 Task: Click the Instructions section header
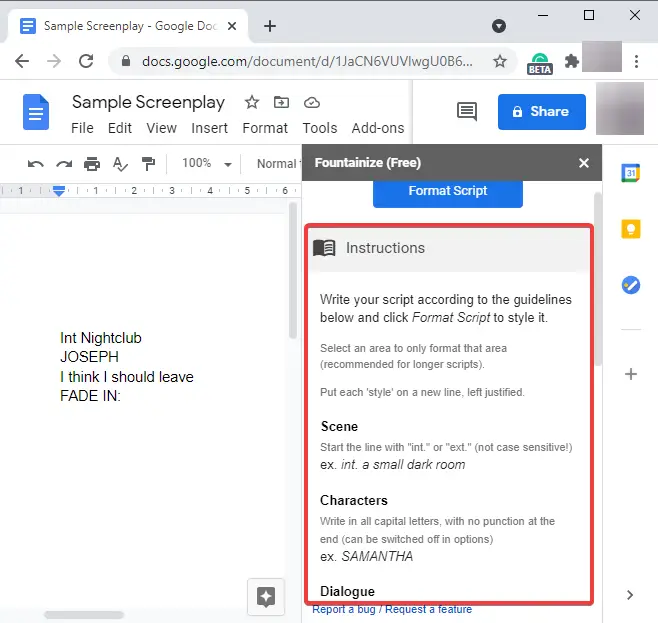(449, 248)
